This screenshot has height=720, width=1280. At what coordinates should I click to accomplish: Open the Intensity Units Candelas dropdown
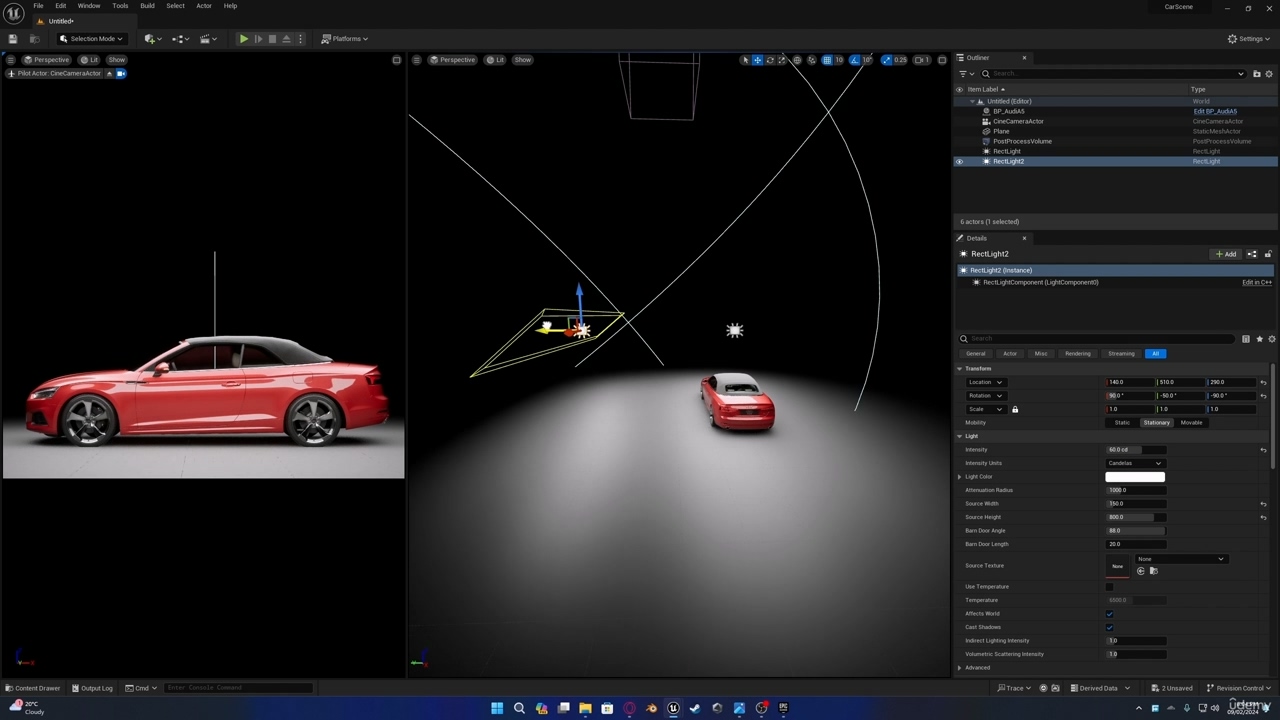[1135, 463]
